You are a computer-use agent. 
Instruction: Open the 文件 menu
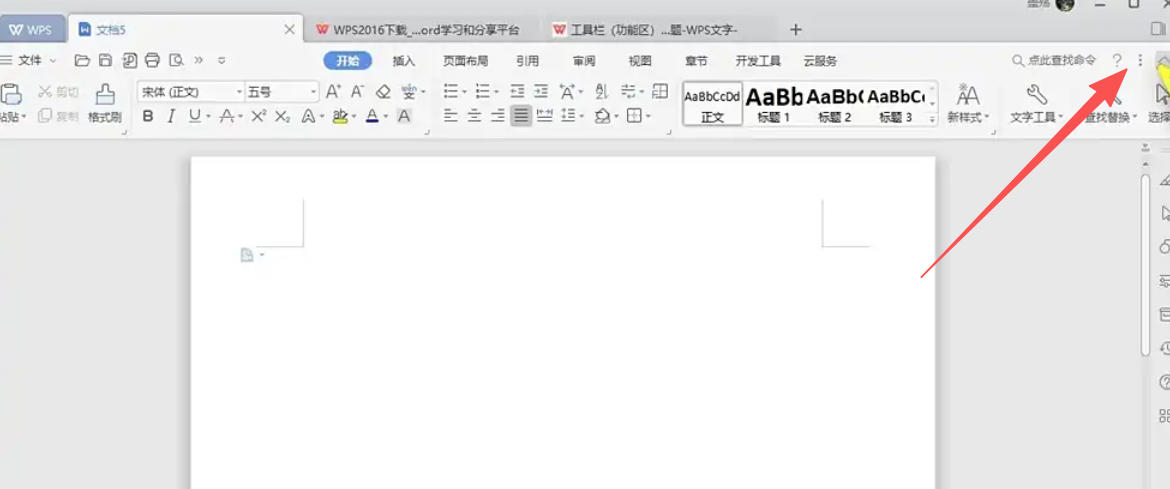coord(30,60)
